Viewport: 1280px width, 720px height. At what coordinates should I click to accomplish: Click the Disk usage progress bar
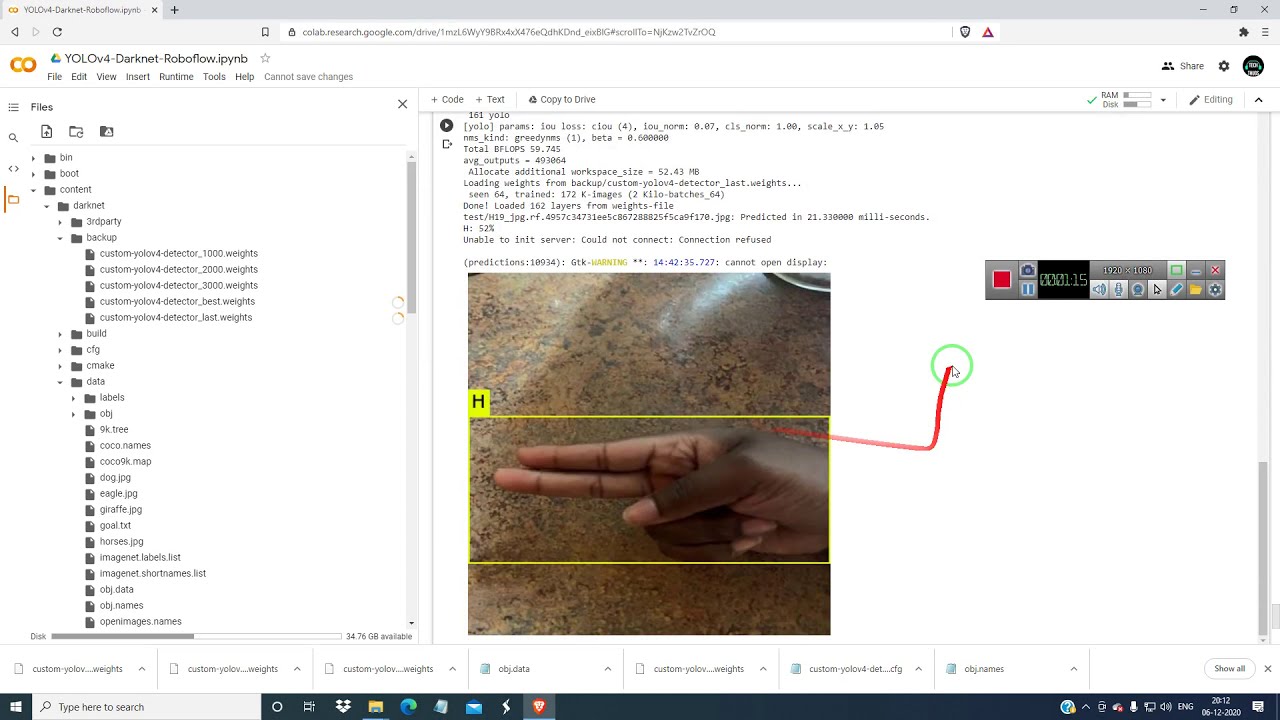click(x=196, y=636)
